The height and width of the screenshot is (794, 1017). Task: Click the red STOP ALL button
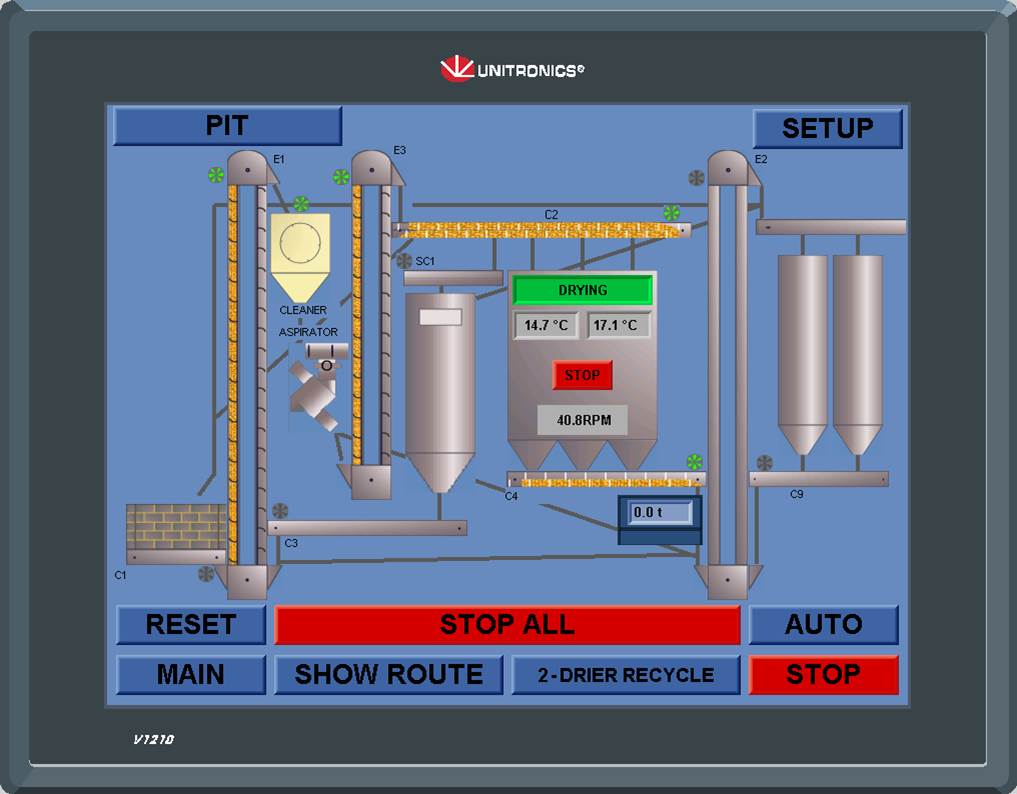coord(507,625)
